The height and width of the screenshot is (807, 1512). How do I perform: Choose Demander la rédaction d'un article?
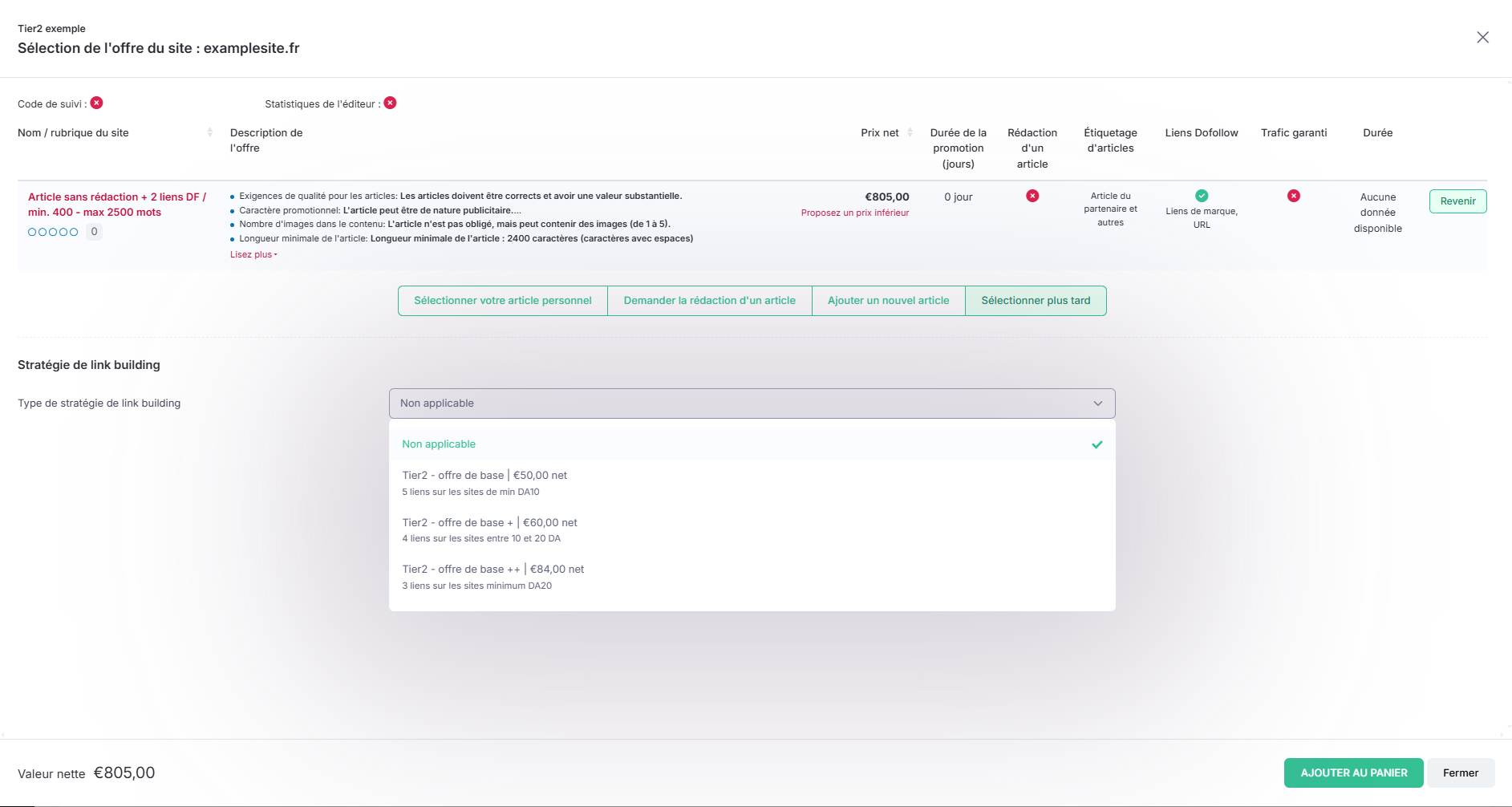[x=710, y=301]
